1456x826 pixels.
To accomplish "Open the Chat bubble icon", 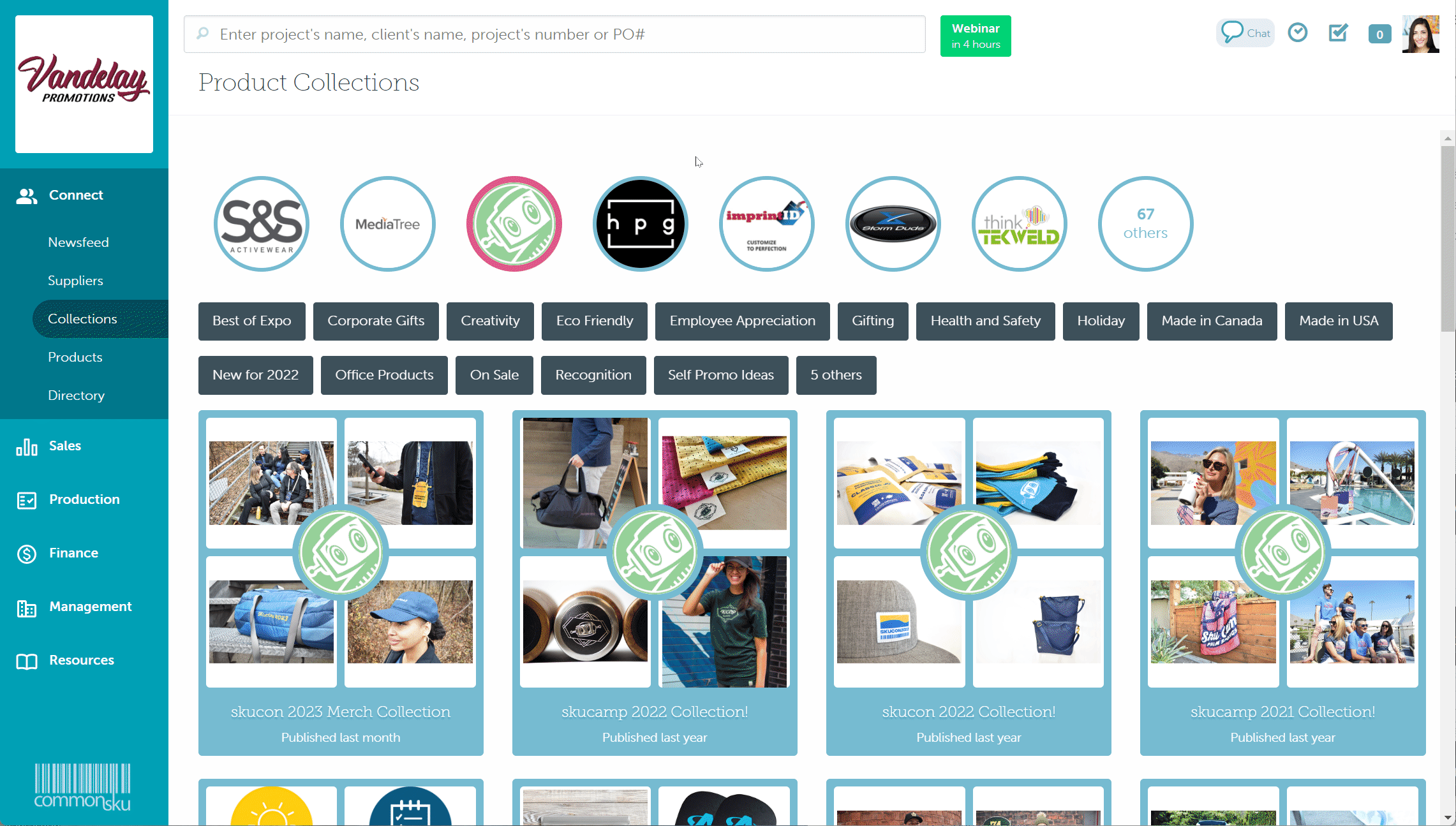I will point(1244,33).
